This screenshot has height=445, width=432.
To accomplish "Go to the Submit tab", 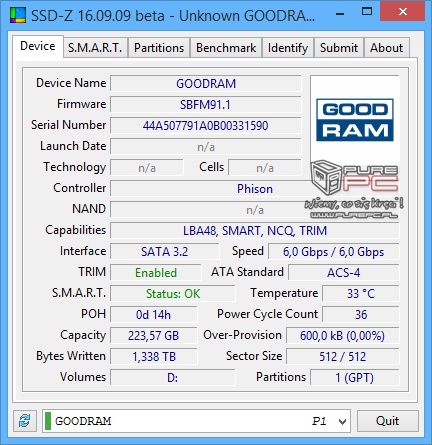I will pos(339,48).
